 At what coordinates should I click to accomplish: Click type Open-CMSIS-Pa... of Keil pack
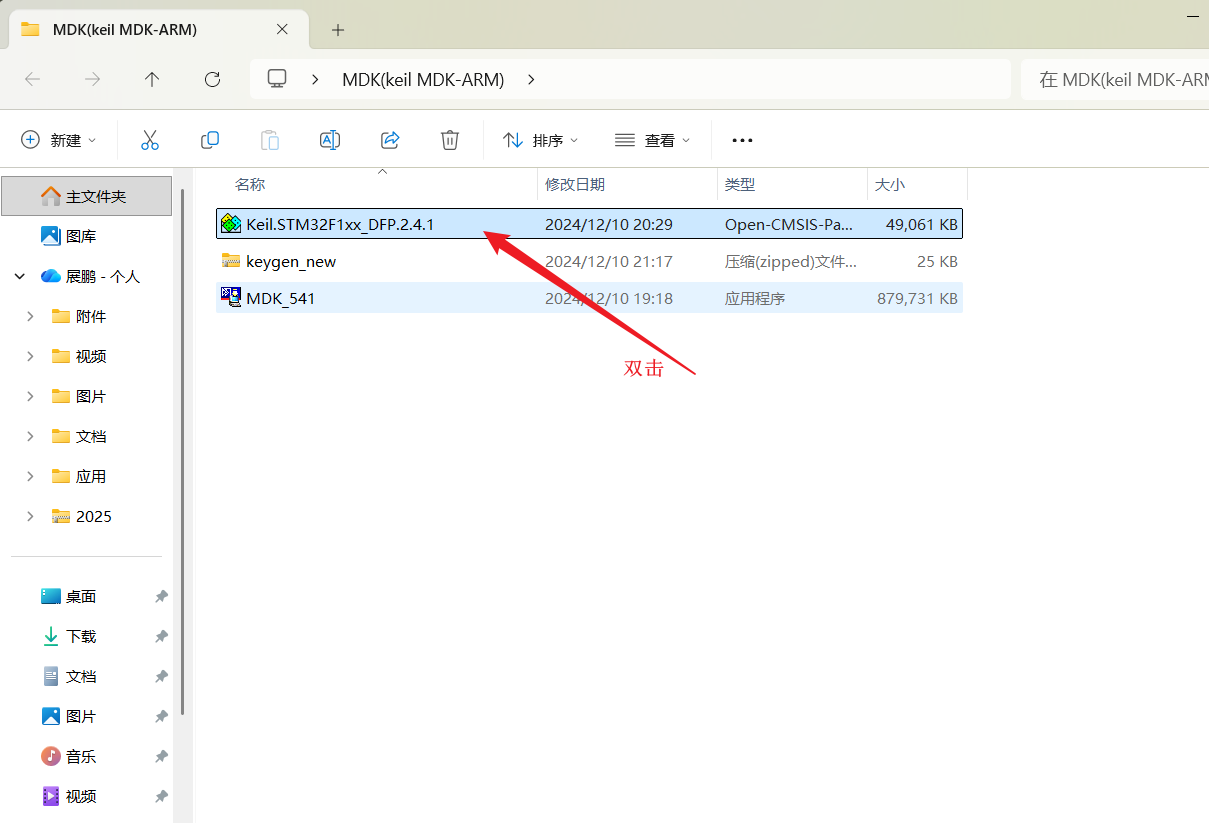[790, 225]
